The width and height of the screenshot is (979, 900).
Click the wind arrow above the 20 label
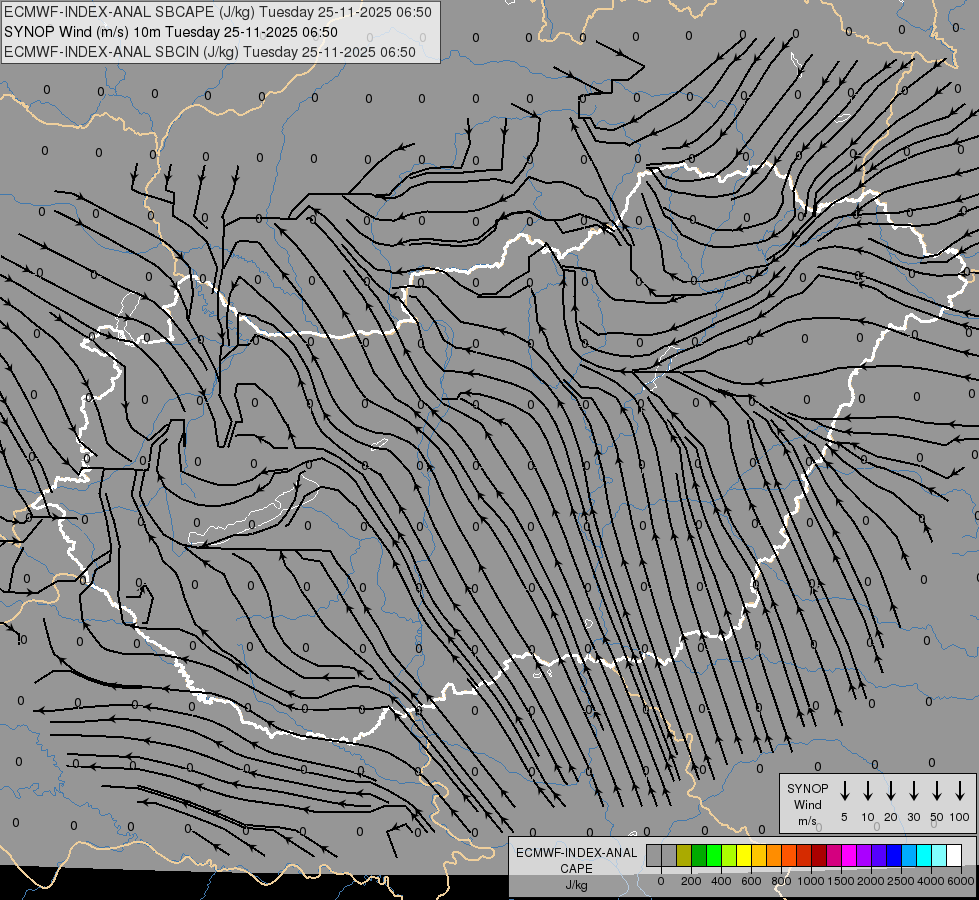click(890, 791)
